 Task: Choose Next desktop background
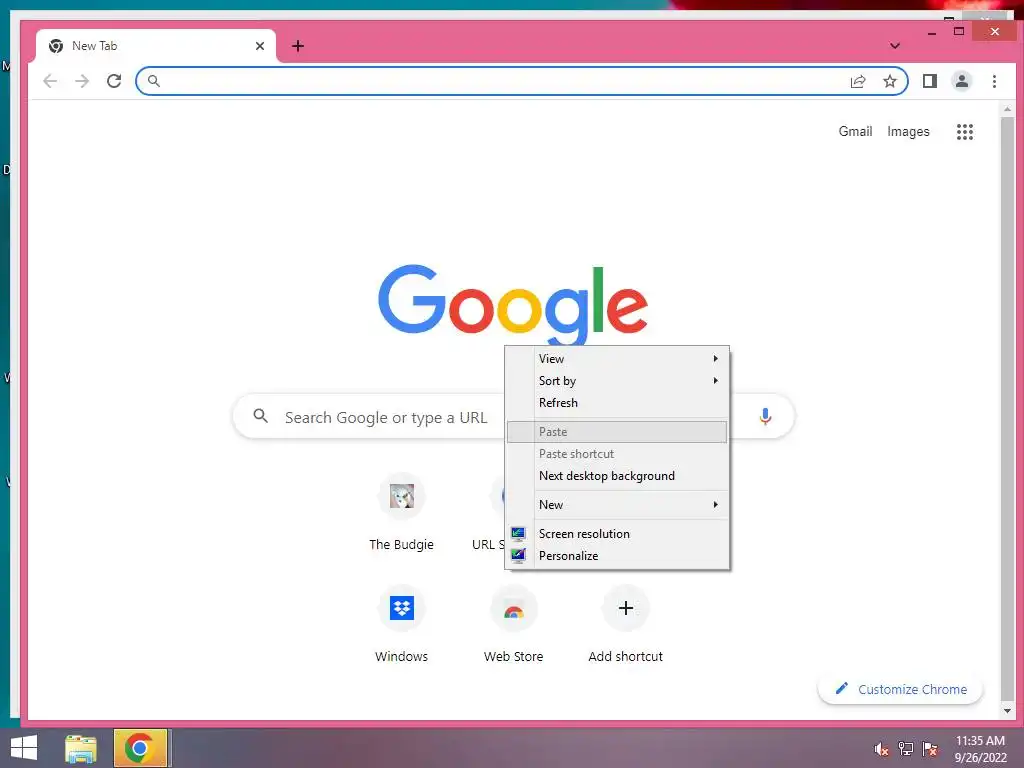click(x=617, y=476)
